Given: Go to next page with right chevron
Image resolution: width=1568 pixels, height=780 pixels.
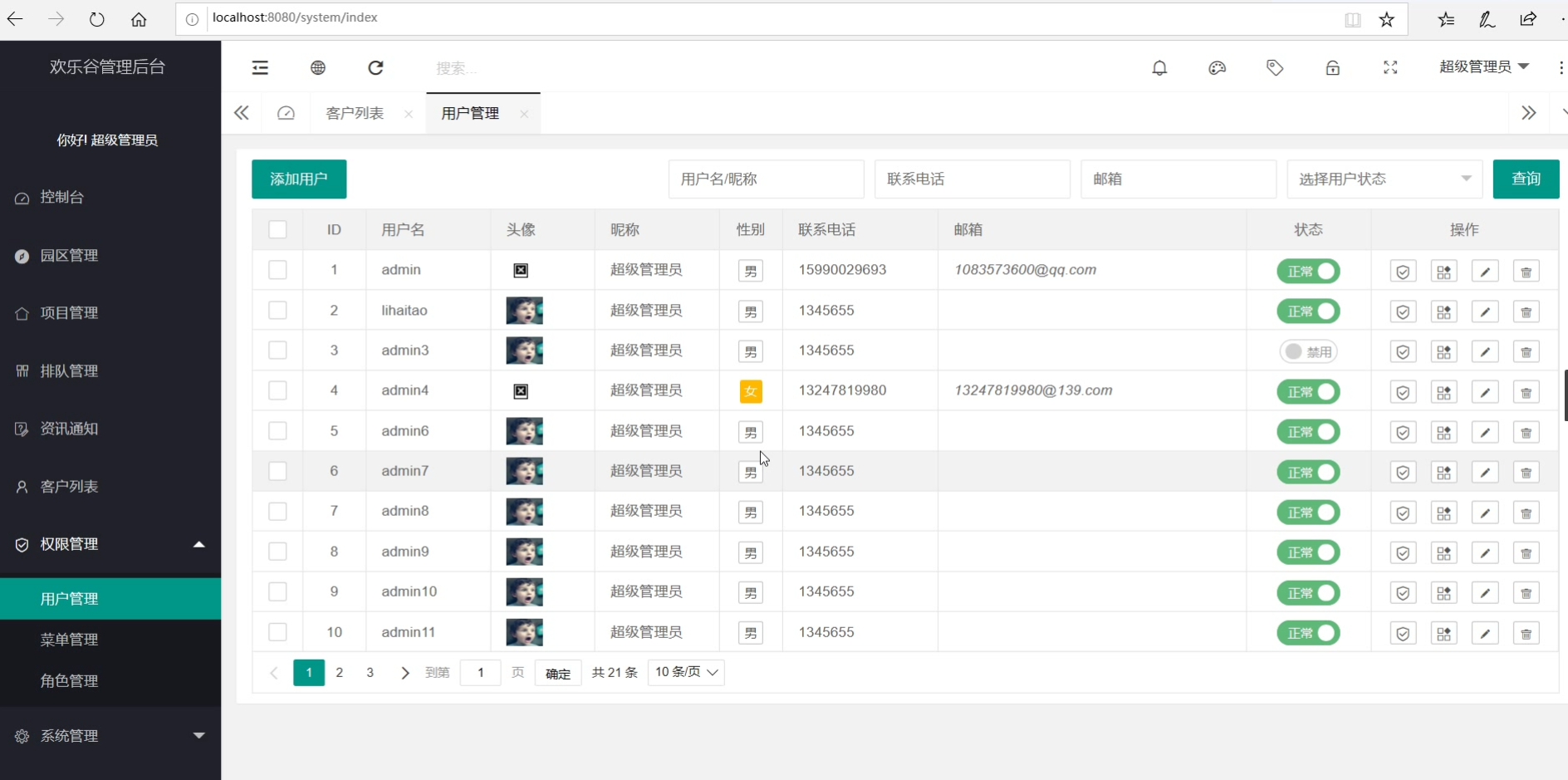Looking at the screenshot, I should (404, 673).
